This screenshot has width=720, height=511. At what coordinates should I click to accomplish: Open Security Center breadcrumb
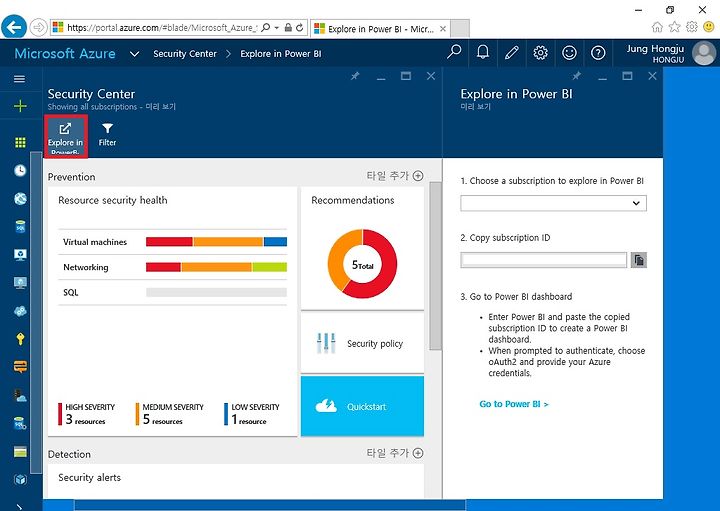(x=185, y=54)
